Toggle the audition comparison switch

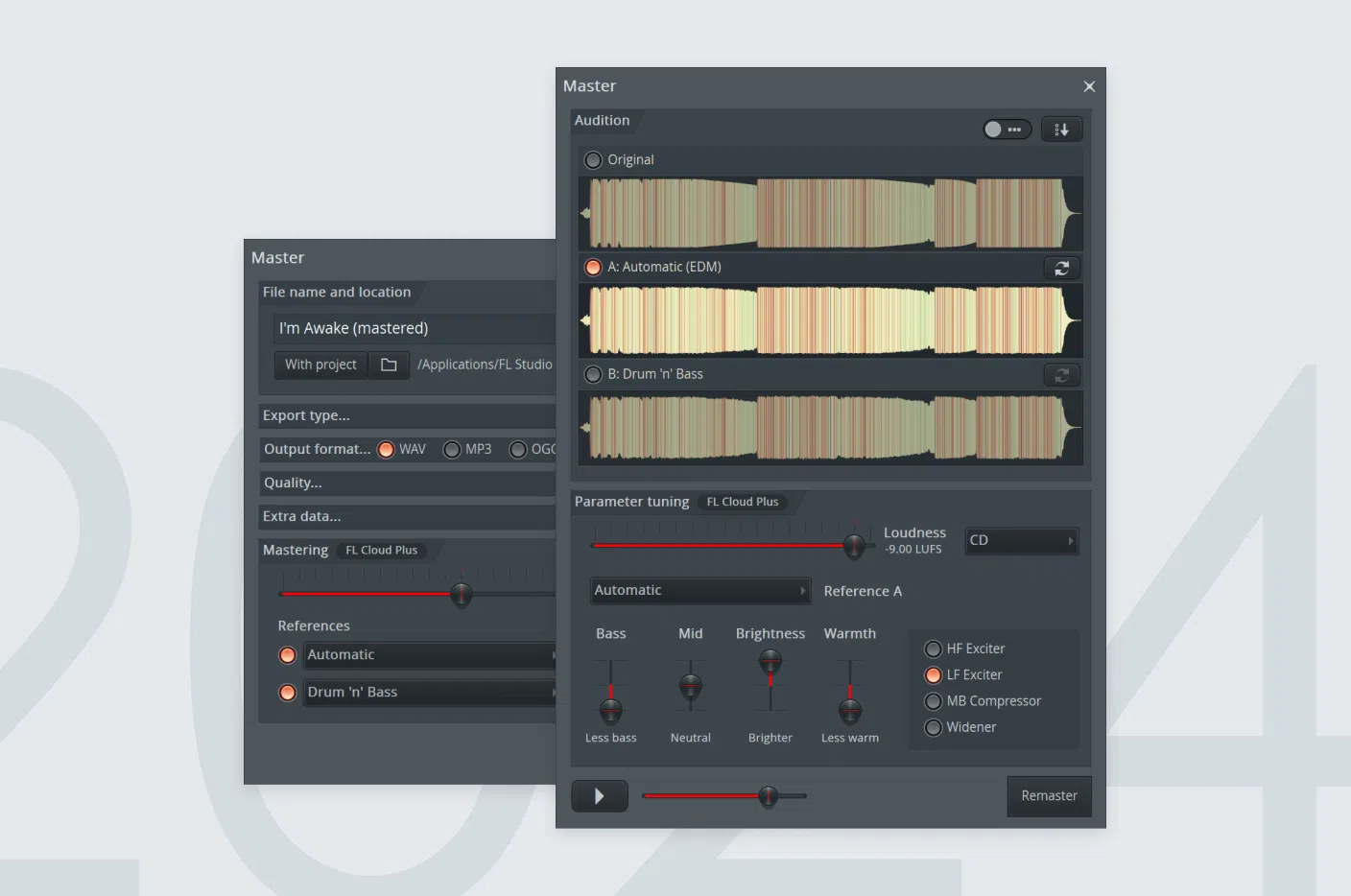[1007, 130]
